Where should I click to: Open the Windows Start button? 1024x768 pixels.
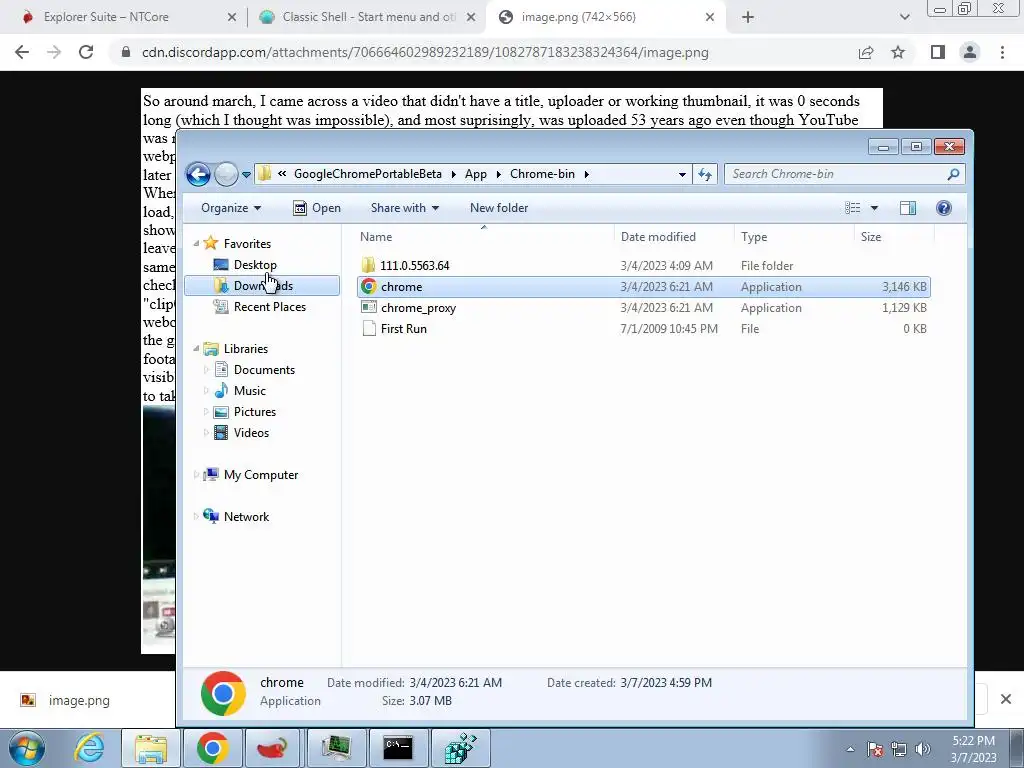click(x=27, y=748)
